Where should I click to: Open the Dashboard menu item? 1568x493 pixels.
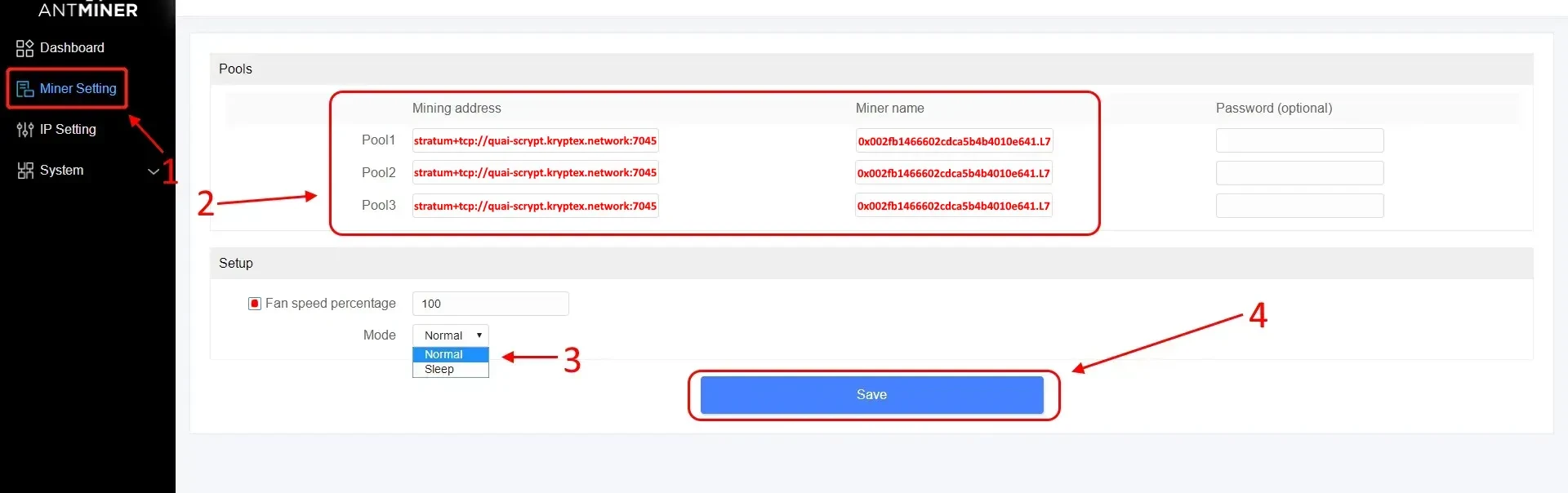pos(72,48)
